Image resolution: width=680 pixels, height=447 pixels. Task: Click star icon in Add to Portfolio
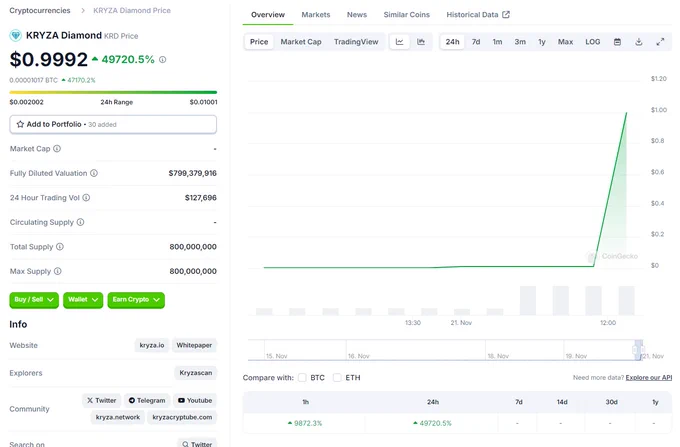coord(20,124)
